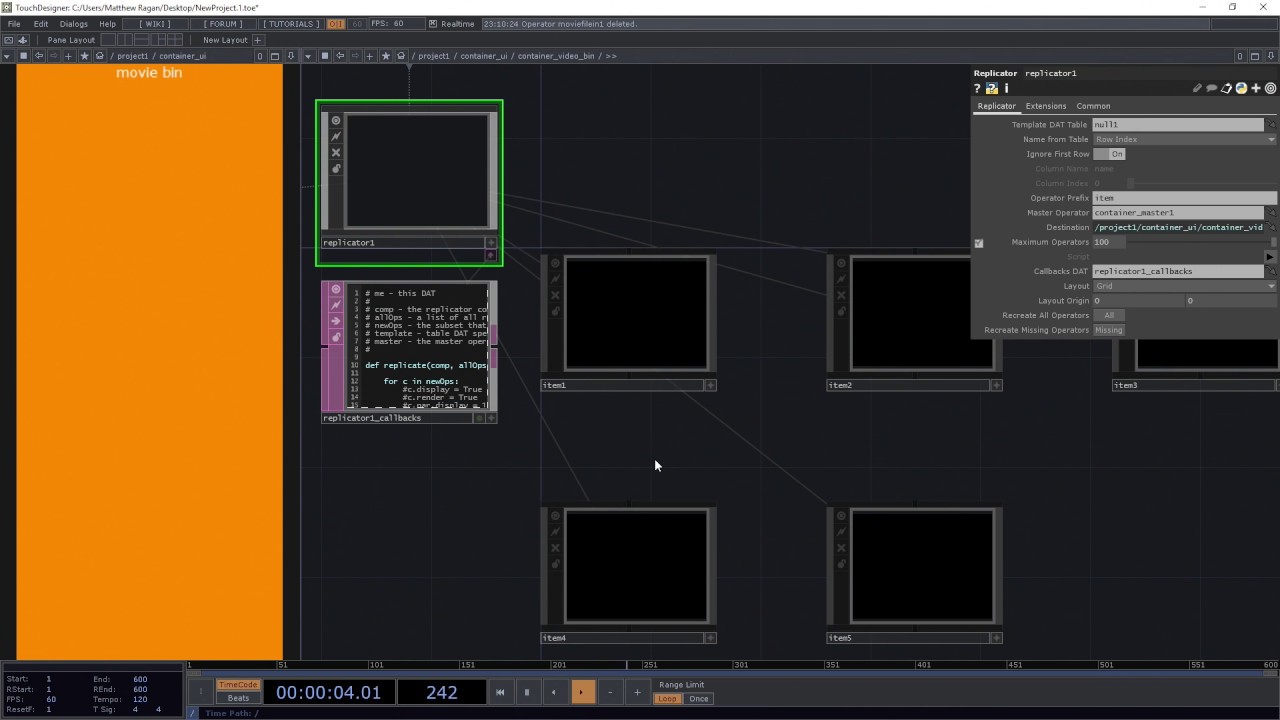Image resolution: width=1280 pixels, height=720 pixels.
Task: Adjust the Maximum Operators slider
Action: point(1202,242)
